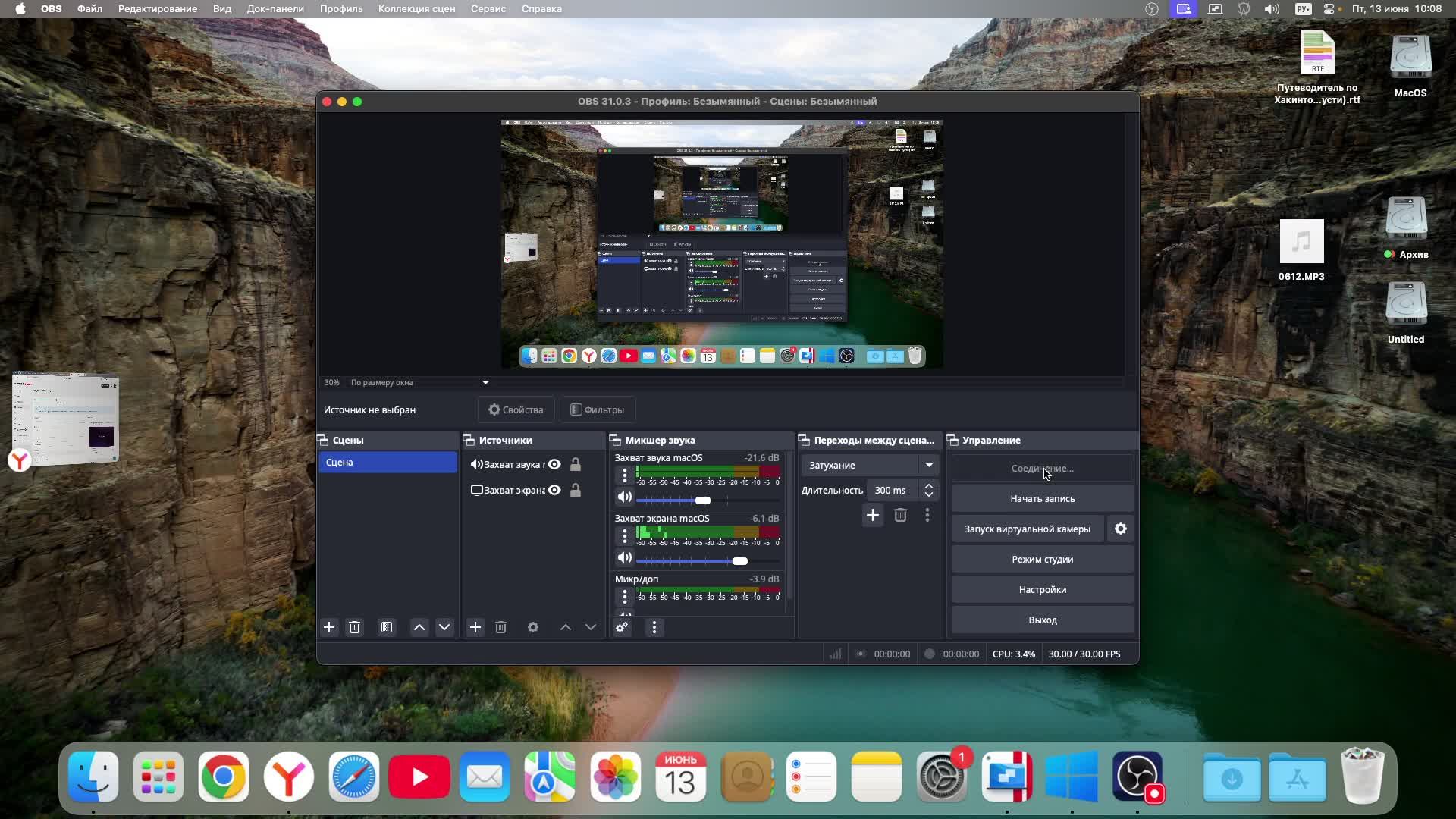1456x819 pixels.
Task: Lock the Захват экрана source
Action: click(576, 490)
